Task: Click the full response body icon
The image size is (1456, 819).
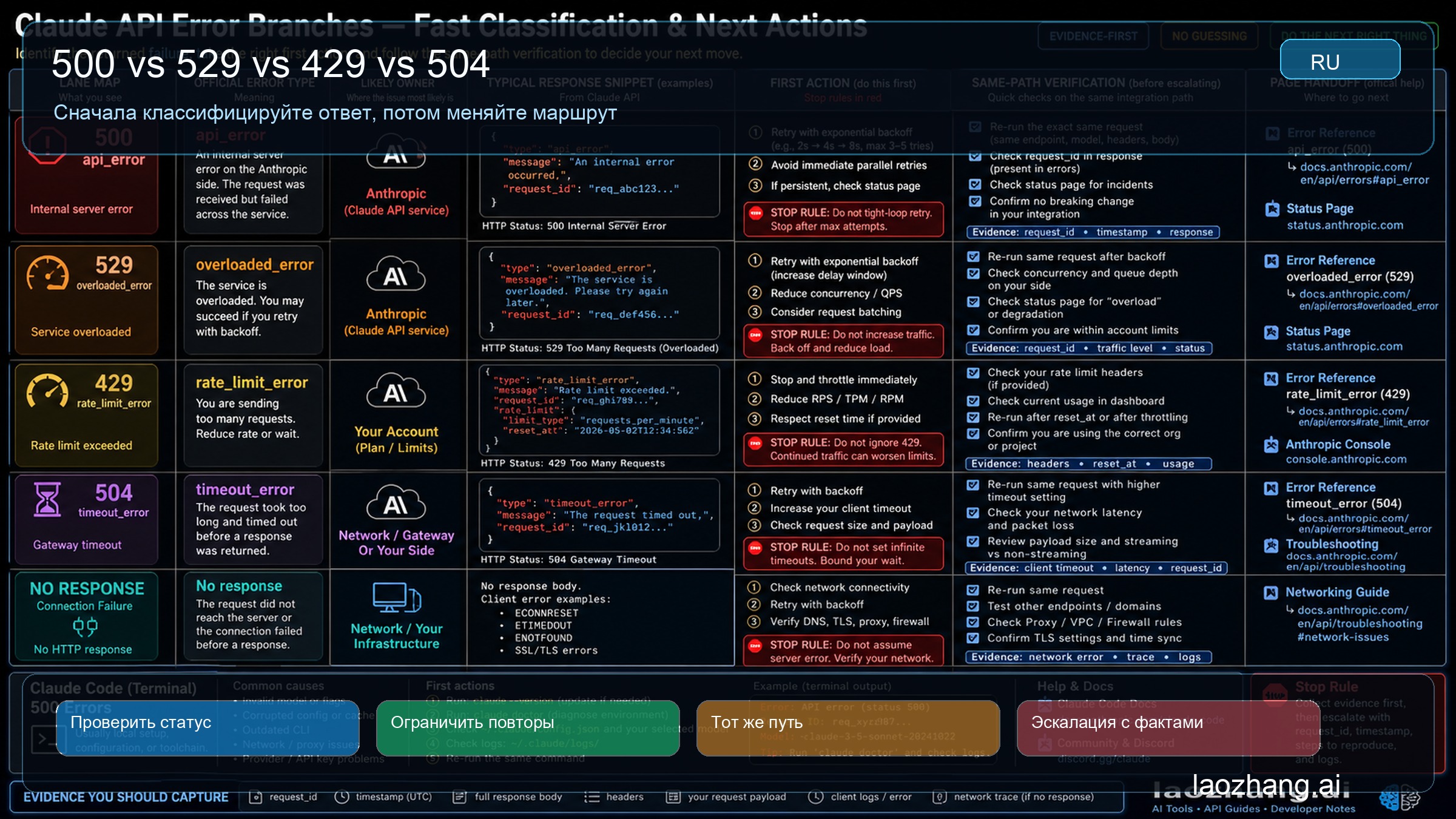Action: point(460,797)
